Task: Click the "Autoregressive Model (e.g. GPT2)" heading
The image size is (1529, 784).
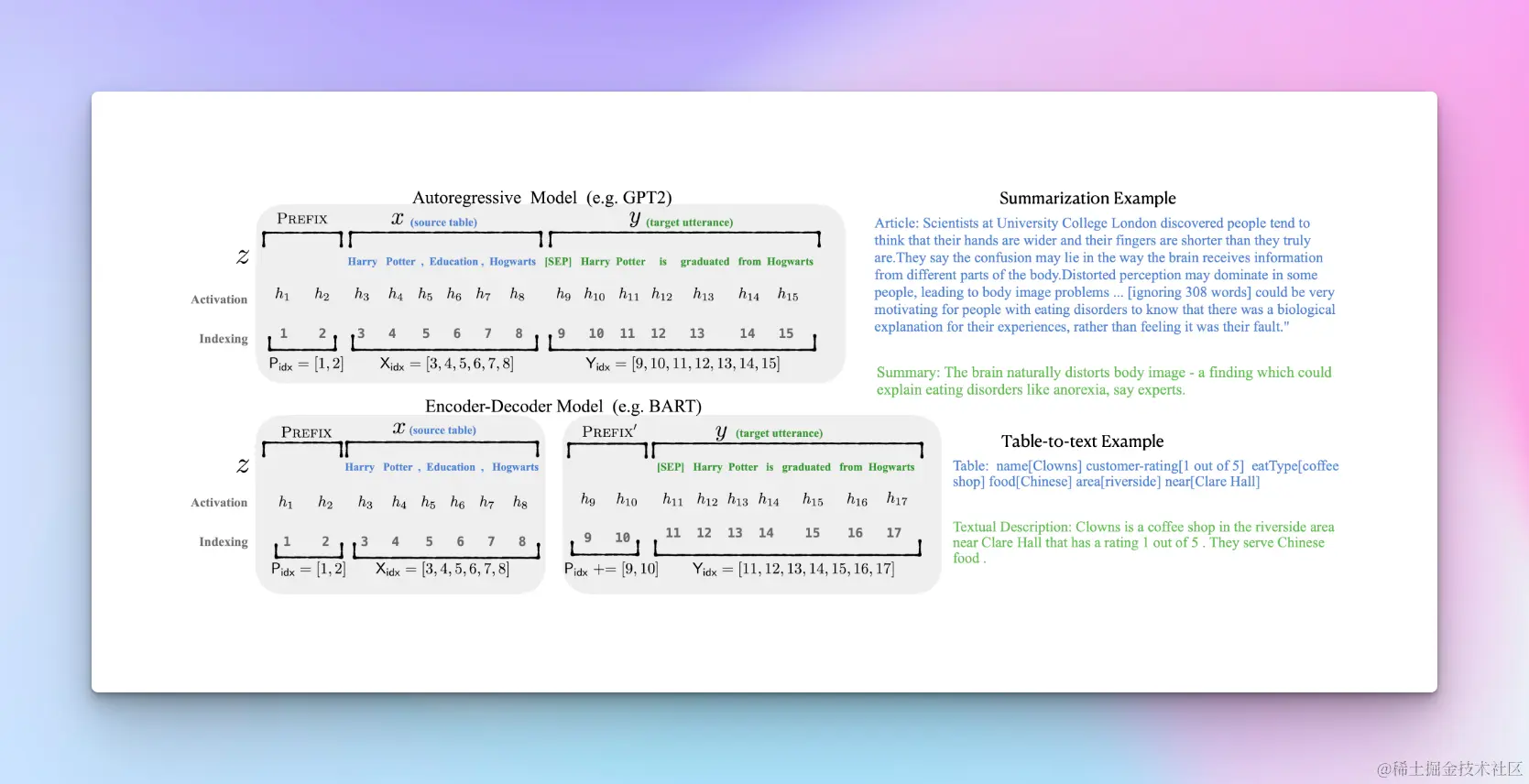Action: [x=541, y=198]
